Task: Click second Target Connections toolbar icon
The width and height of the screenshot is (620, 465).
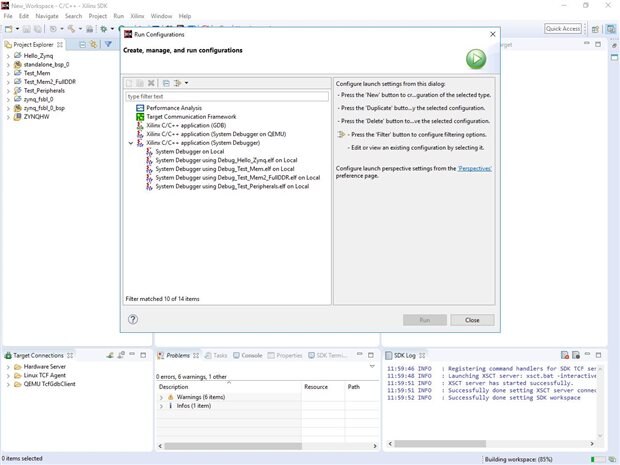Action: tap(121, 355)
